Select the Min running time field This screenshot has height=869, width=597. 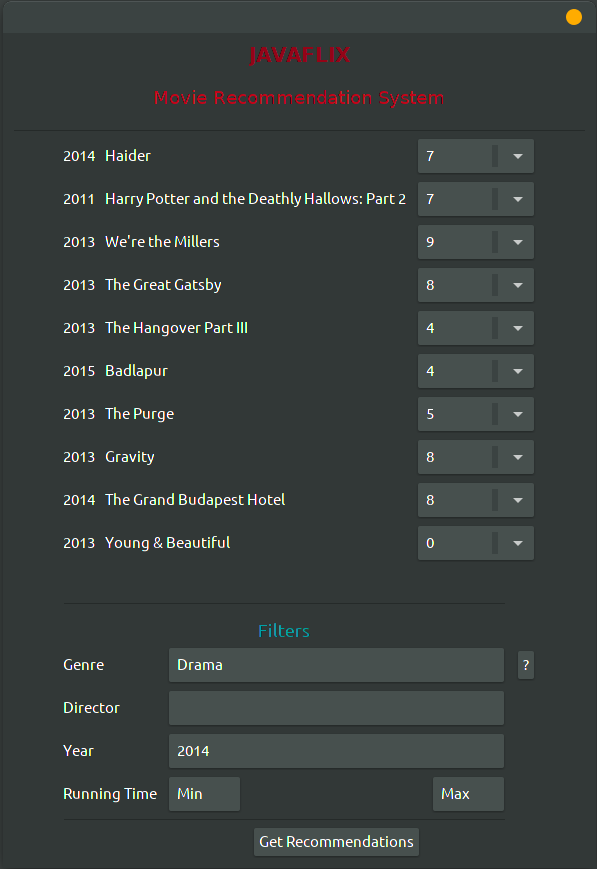205,794
